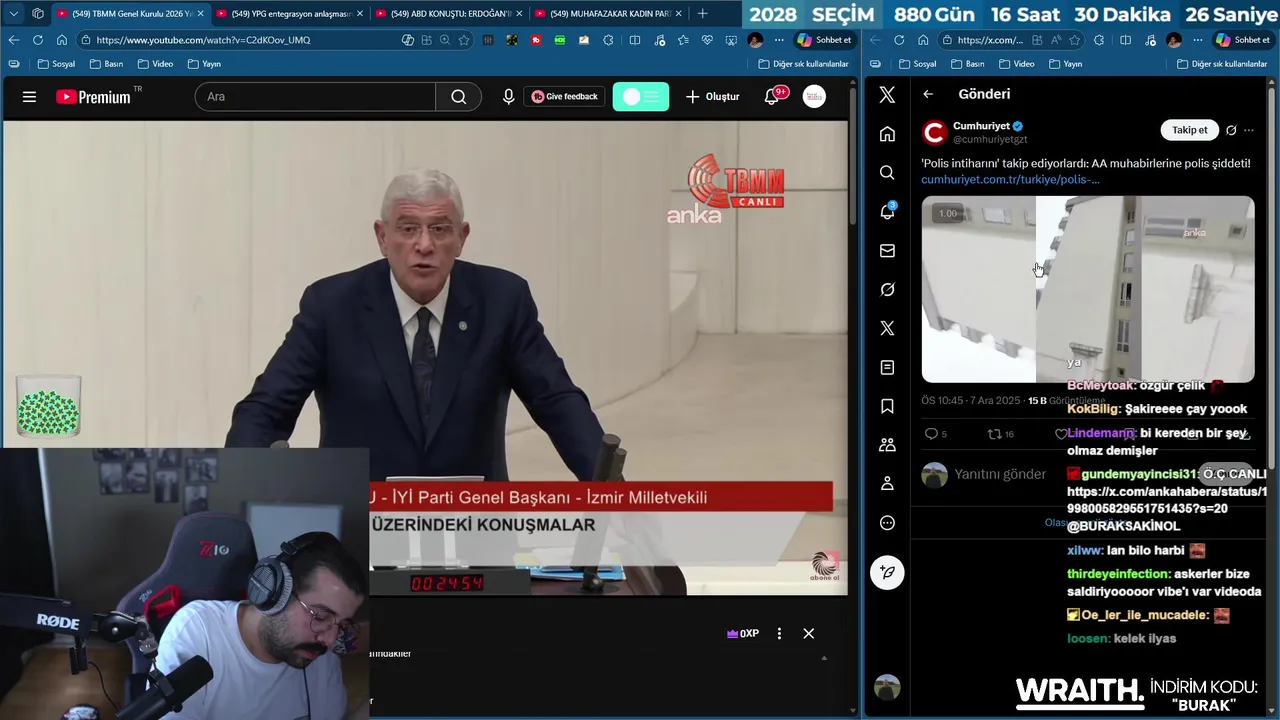Switch to YPG entegrasyon anlaşması tab
The height and width of the screenshot is (720, 1280).
click(x=288, y=13)
